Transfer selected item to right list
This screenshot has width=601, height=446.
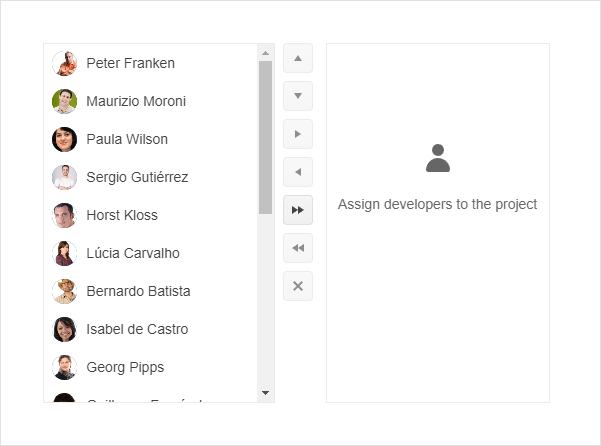[298, 134]
